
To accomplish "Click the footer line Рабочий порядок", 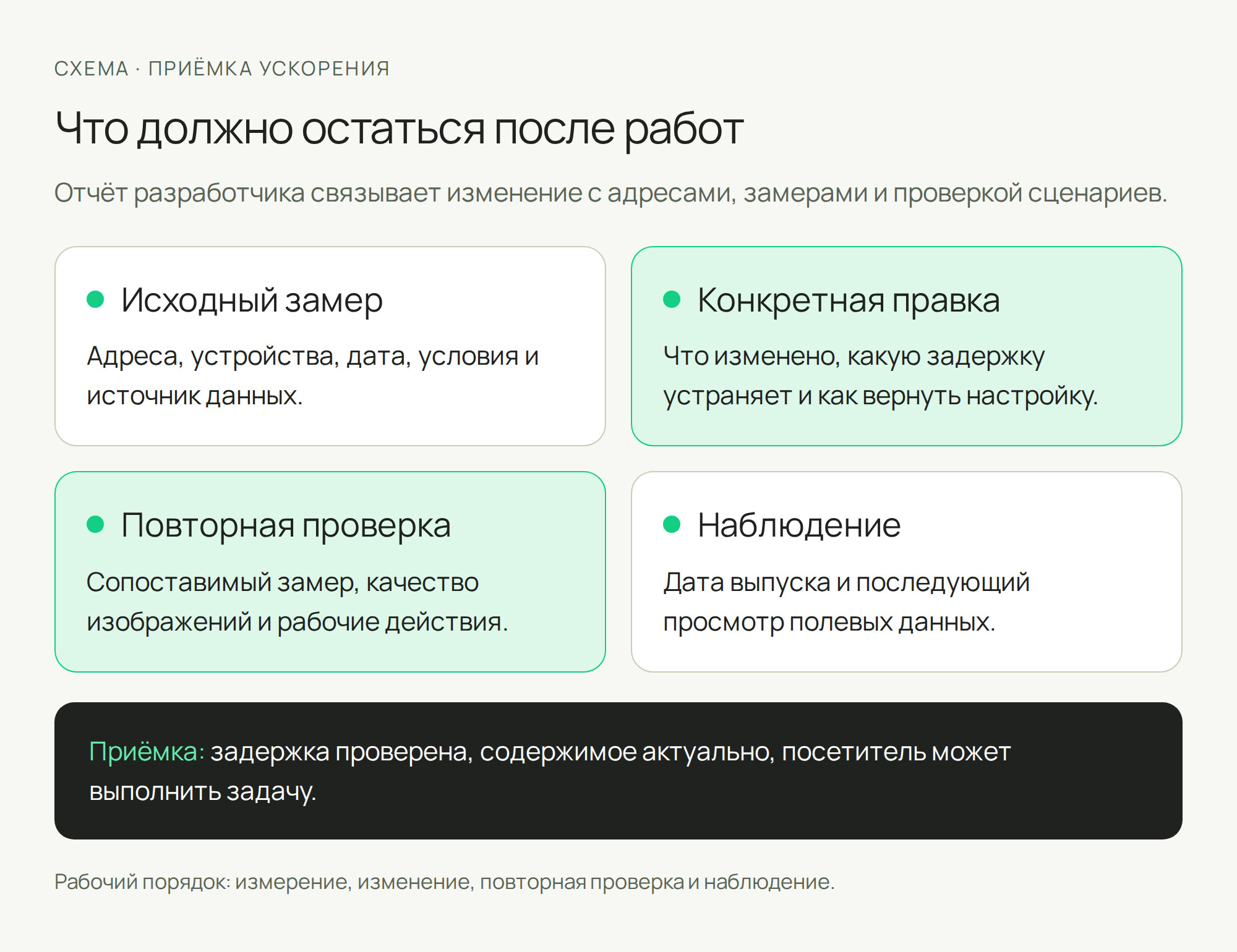I will (445, 882).
